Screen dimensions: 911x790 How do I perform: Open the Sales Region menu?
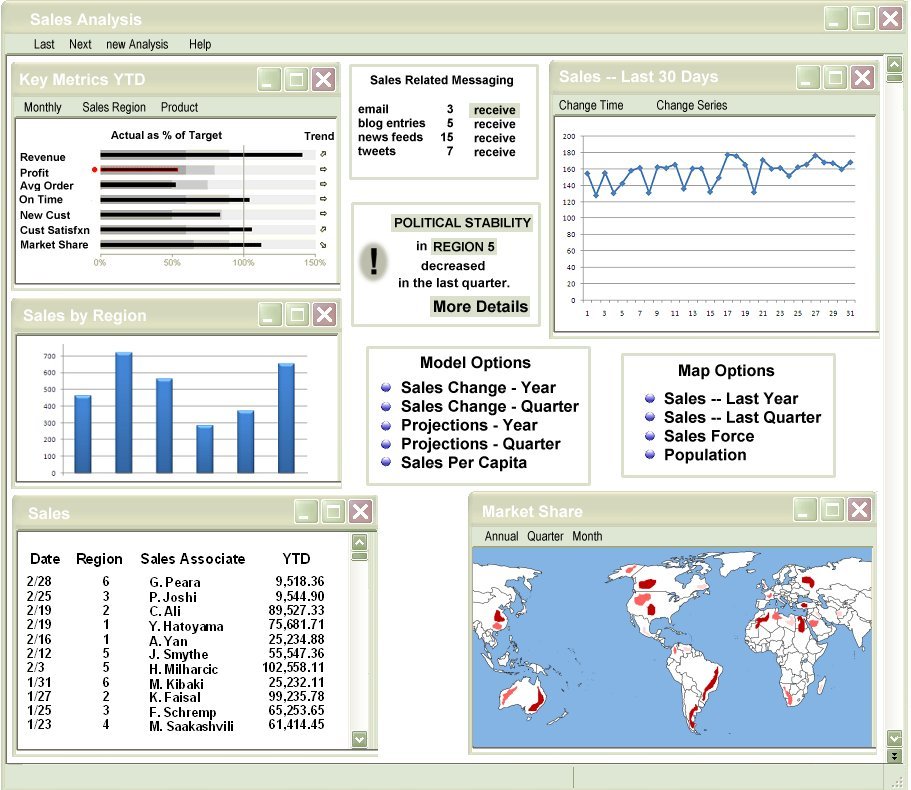(113, 107)
